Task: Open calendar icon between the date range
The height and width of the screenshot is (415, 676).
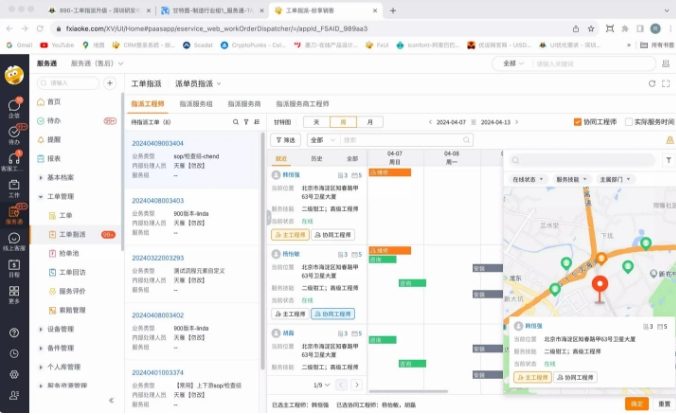Action: (473, 122)
